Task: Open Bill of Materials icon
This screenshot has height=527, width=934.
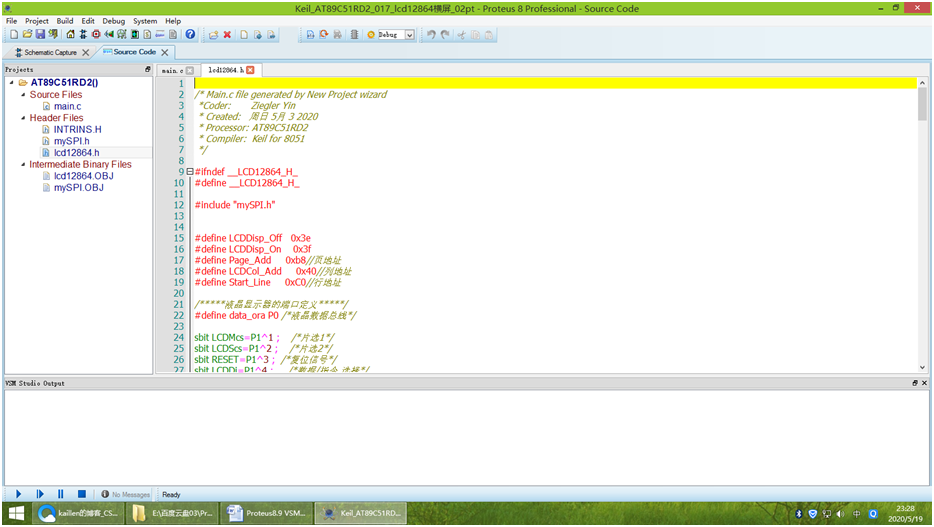Action: click(147, 35)
